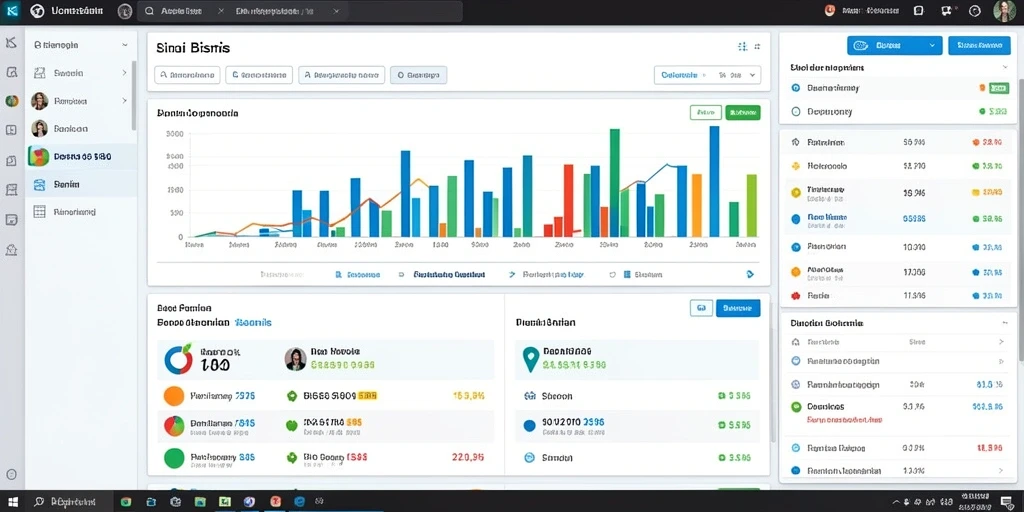1024x512 pixels.
Task: Click the teal logo icon in top-left corner
Action: point(11,11)
